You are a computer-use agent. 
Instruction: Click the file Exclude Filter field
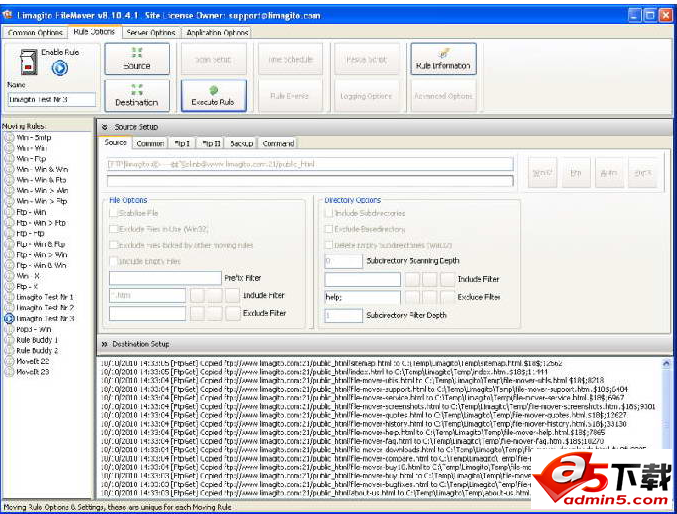pyautogui.click(x=147, y=314)
